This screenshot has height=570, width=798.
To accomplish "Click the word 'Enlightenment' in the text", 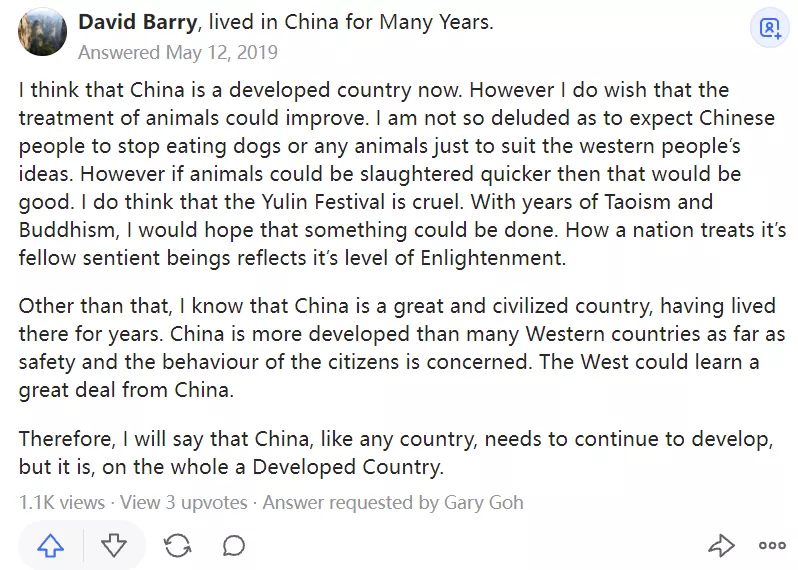I will click(489, 259).
